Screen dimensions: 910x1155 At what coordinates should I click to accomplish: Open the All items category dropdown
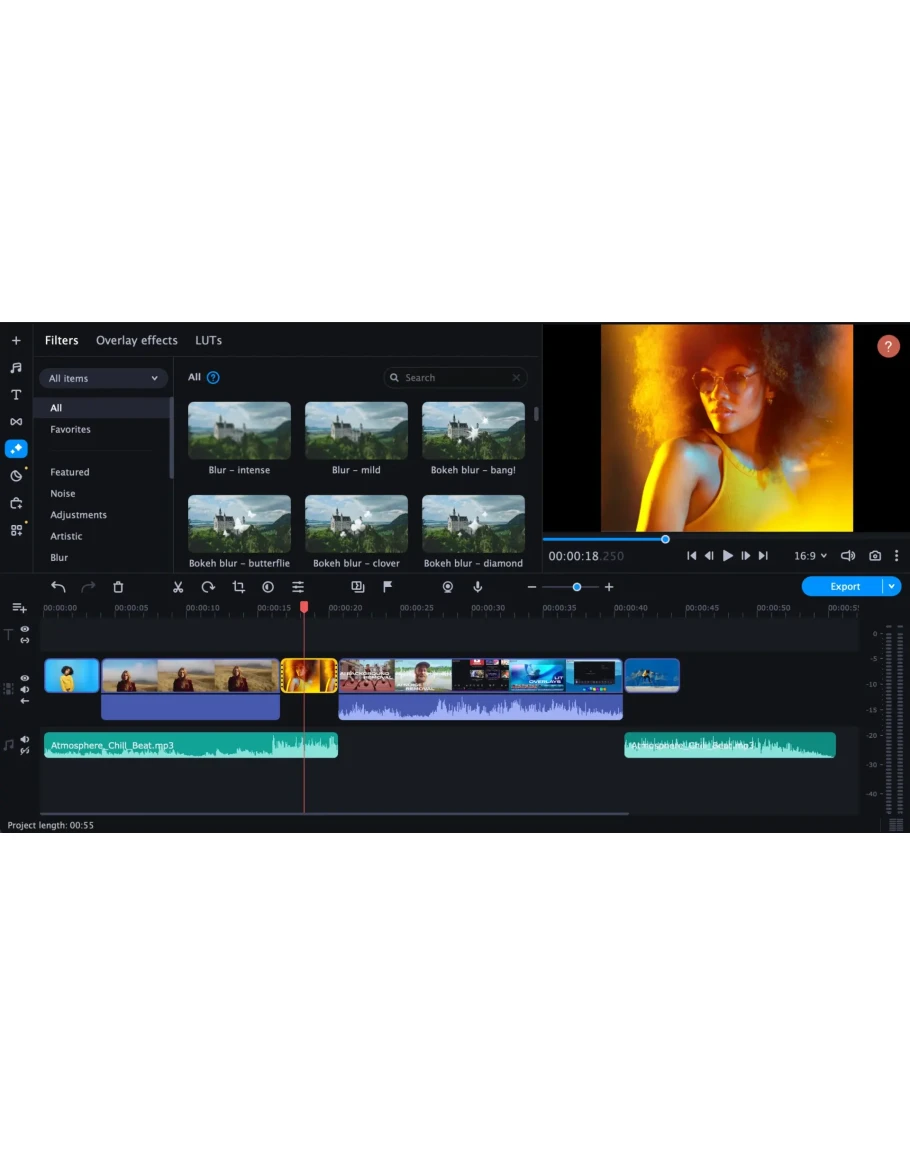103,378
